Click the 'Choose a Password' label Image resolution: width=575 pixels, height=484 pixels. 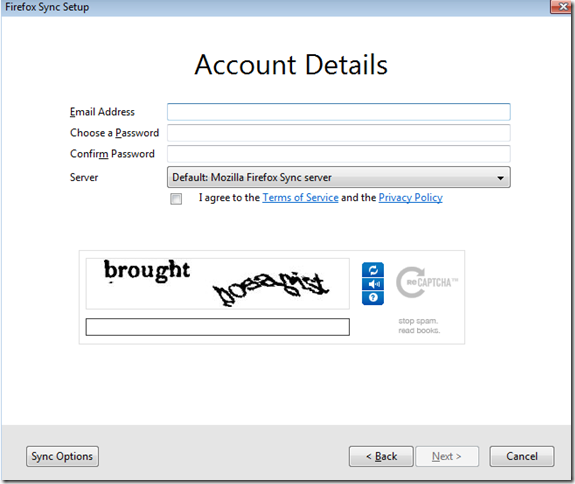[114, 133]
